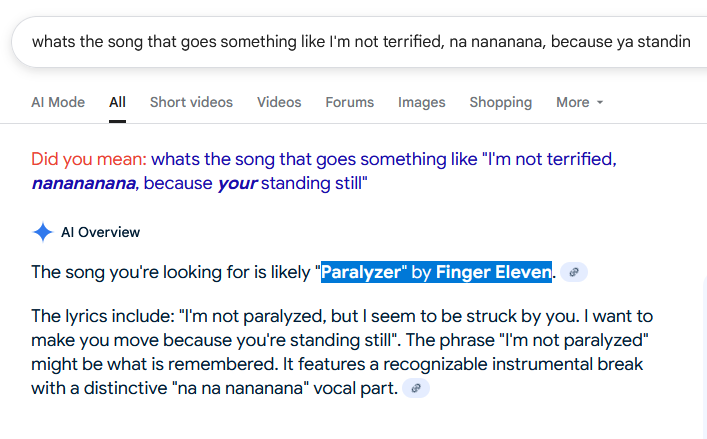Click the source link icon after Finger Eleven
707x439 pixels.
(573, 272)
